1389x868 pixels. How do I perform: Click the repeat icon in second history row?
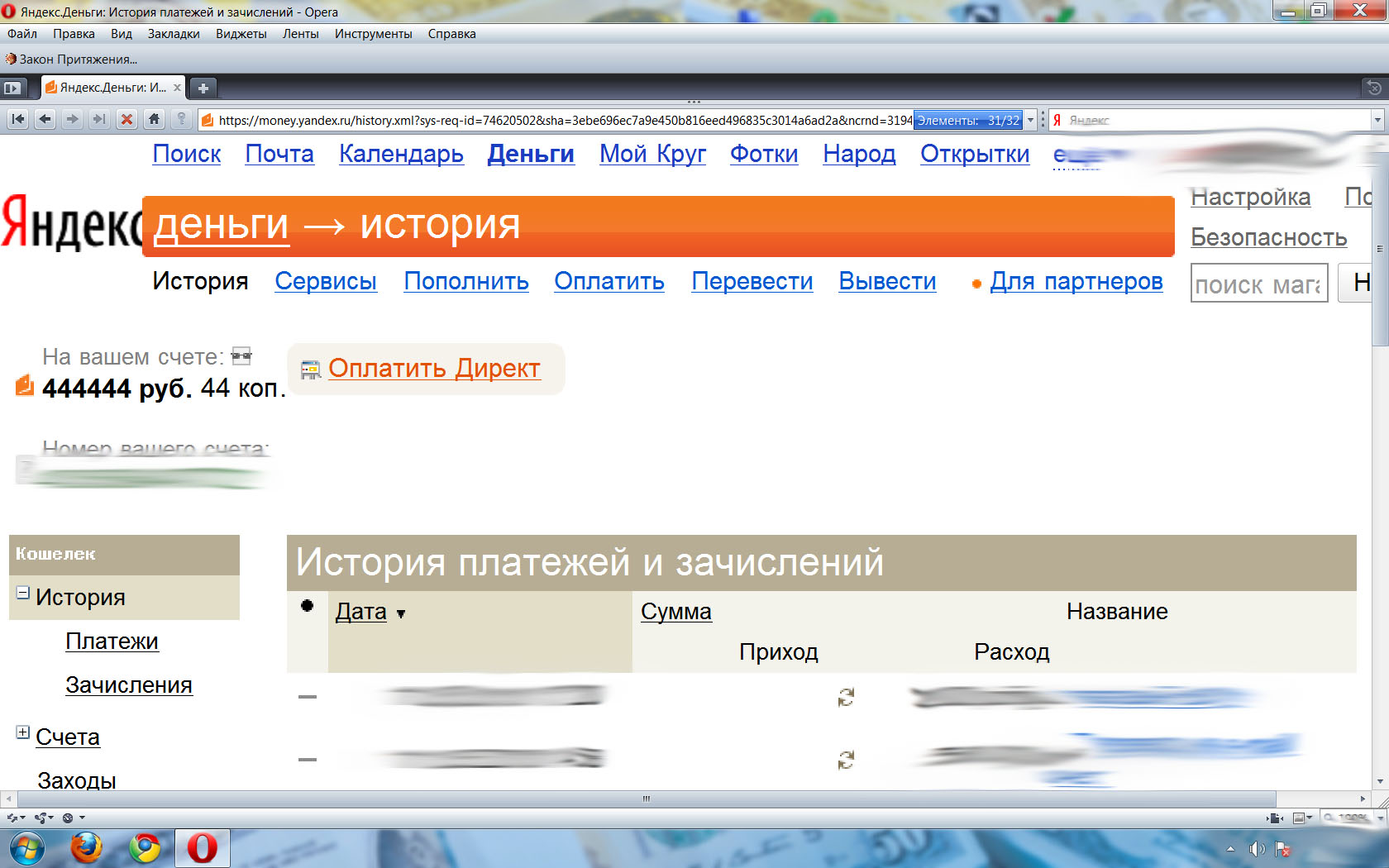[846, 760]
